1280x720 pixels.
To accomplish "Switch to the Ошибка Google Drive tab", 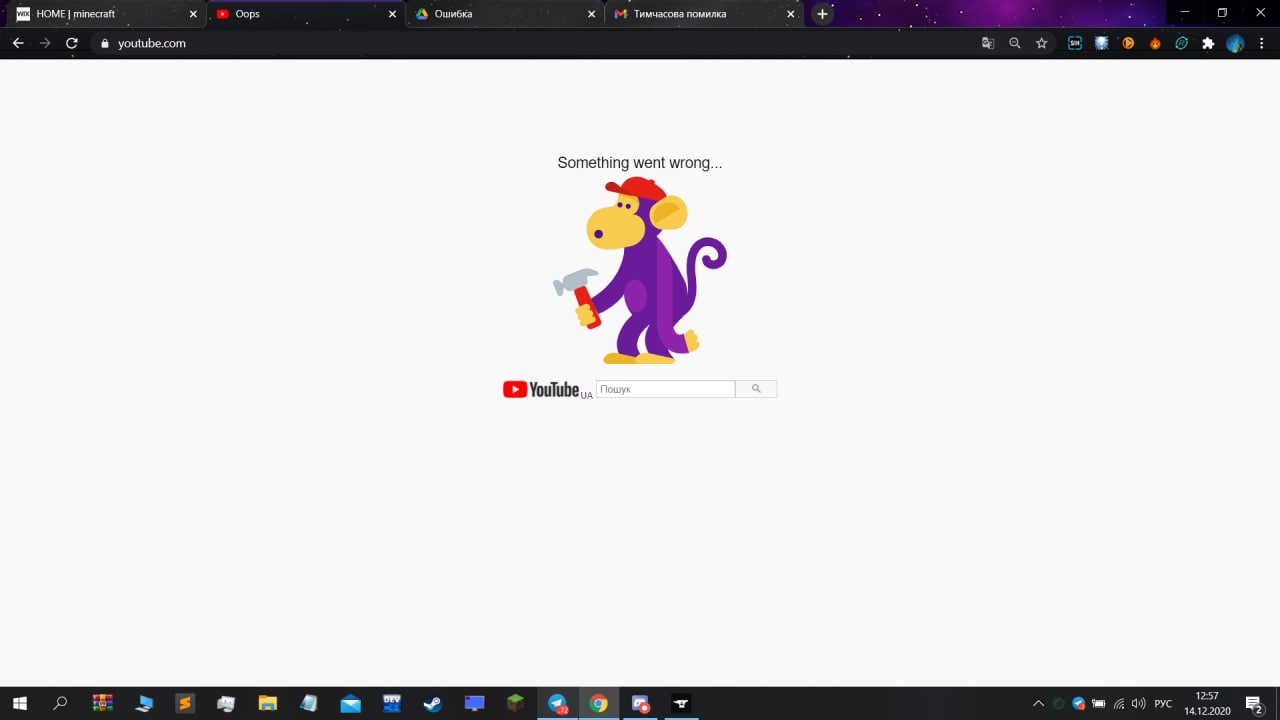I will point(505,14).
